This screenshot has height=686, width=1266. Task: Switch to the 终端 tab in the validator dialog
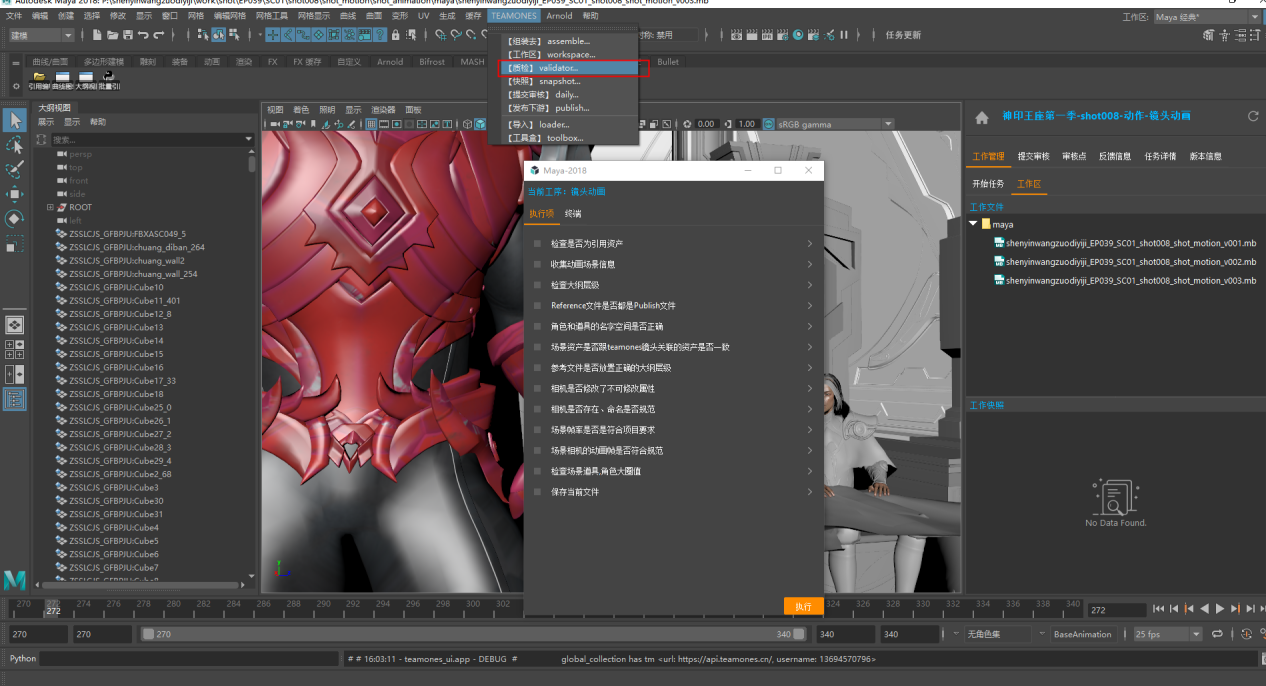point(573,214)
